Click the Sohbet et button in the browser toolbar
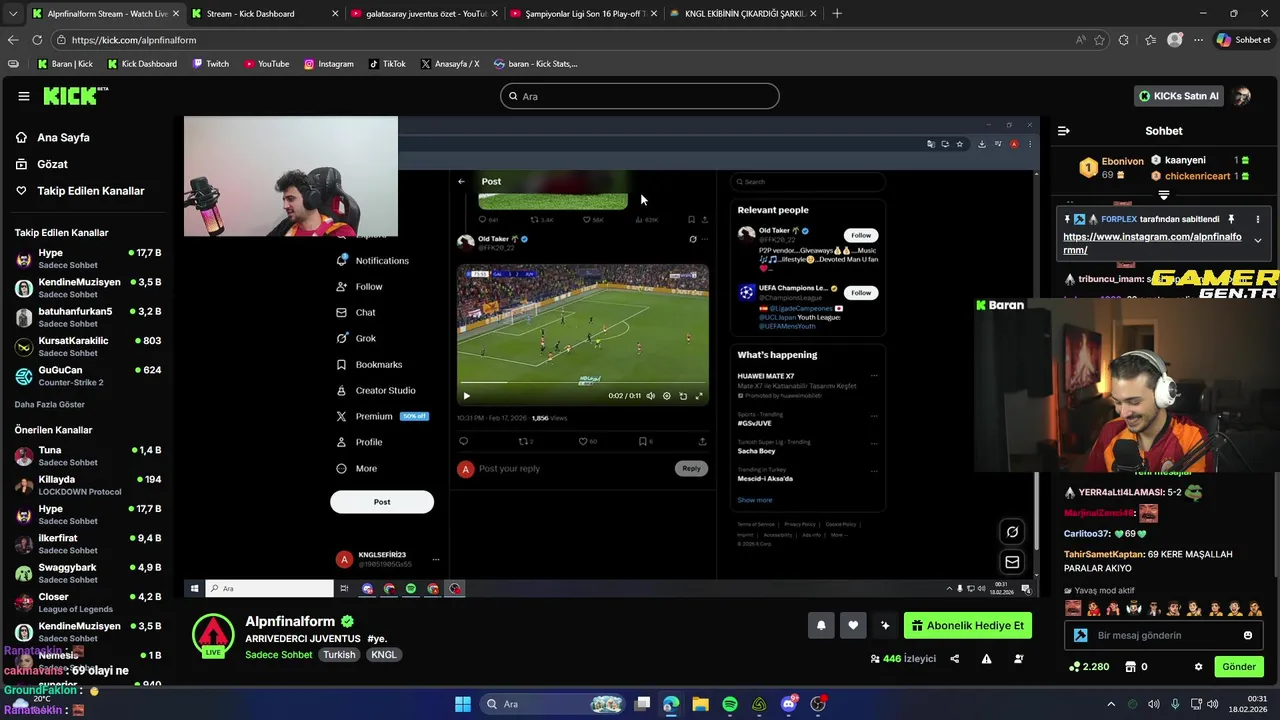This screenshot has width=1280, height=720. 1243,40
